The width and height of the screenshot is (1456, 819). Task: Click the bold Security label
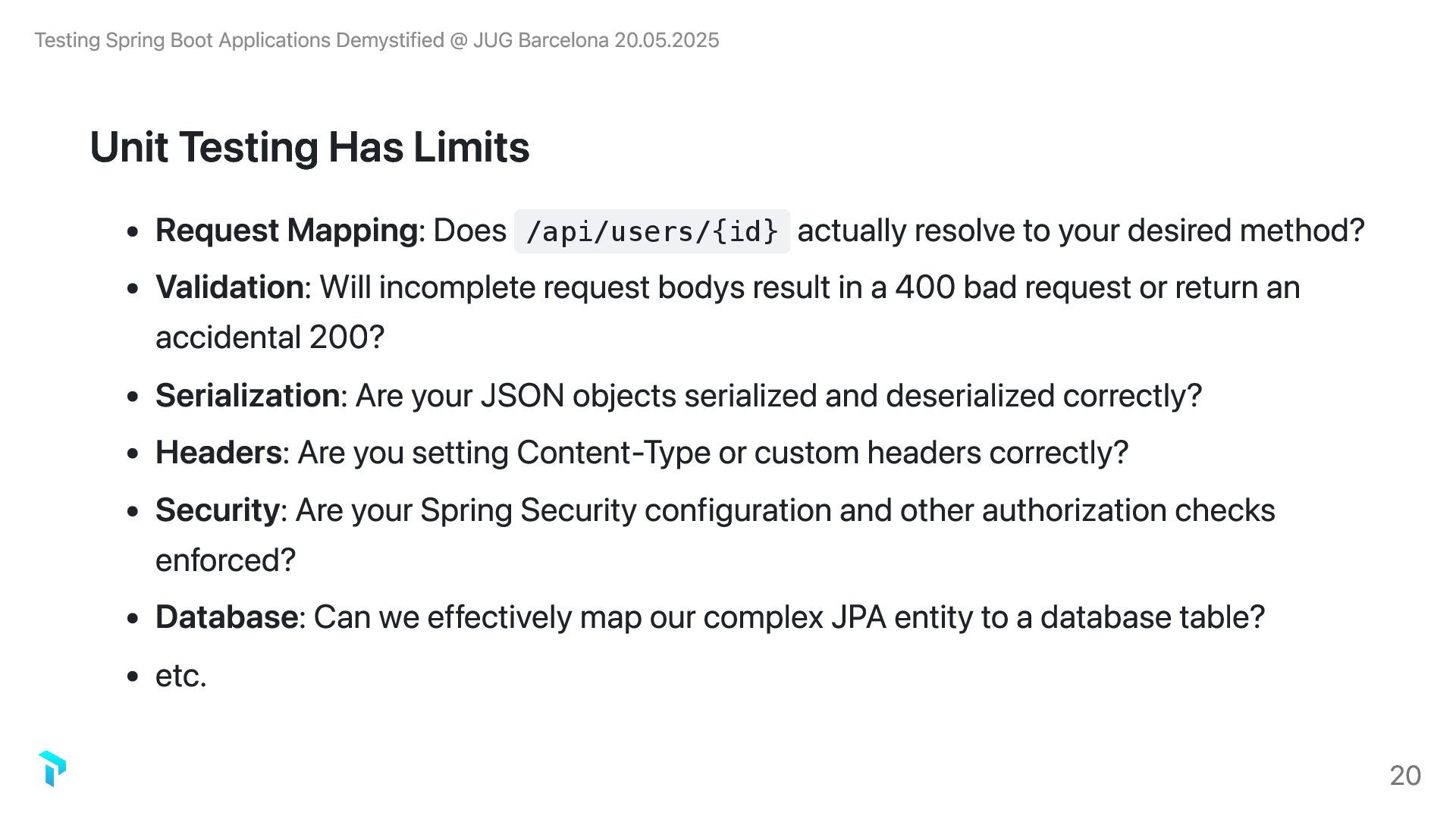pos(217,510)
